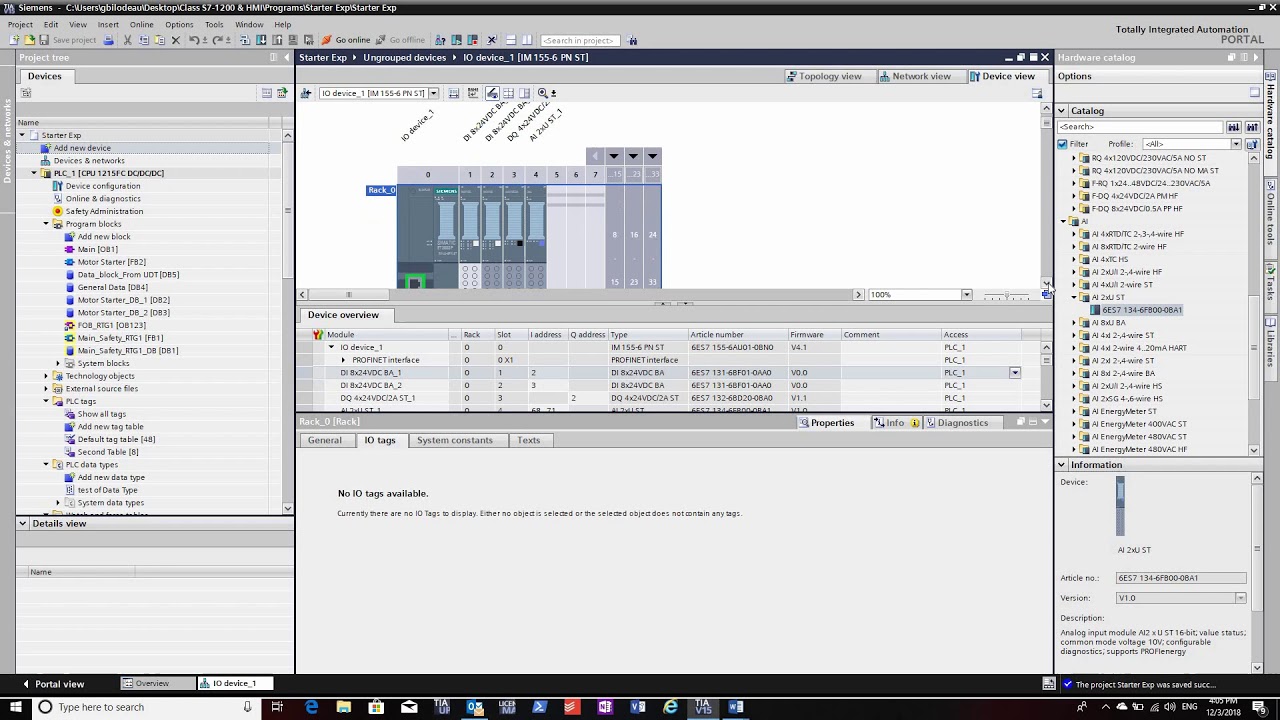Expand the Technology objects folder

[46, 376]
